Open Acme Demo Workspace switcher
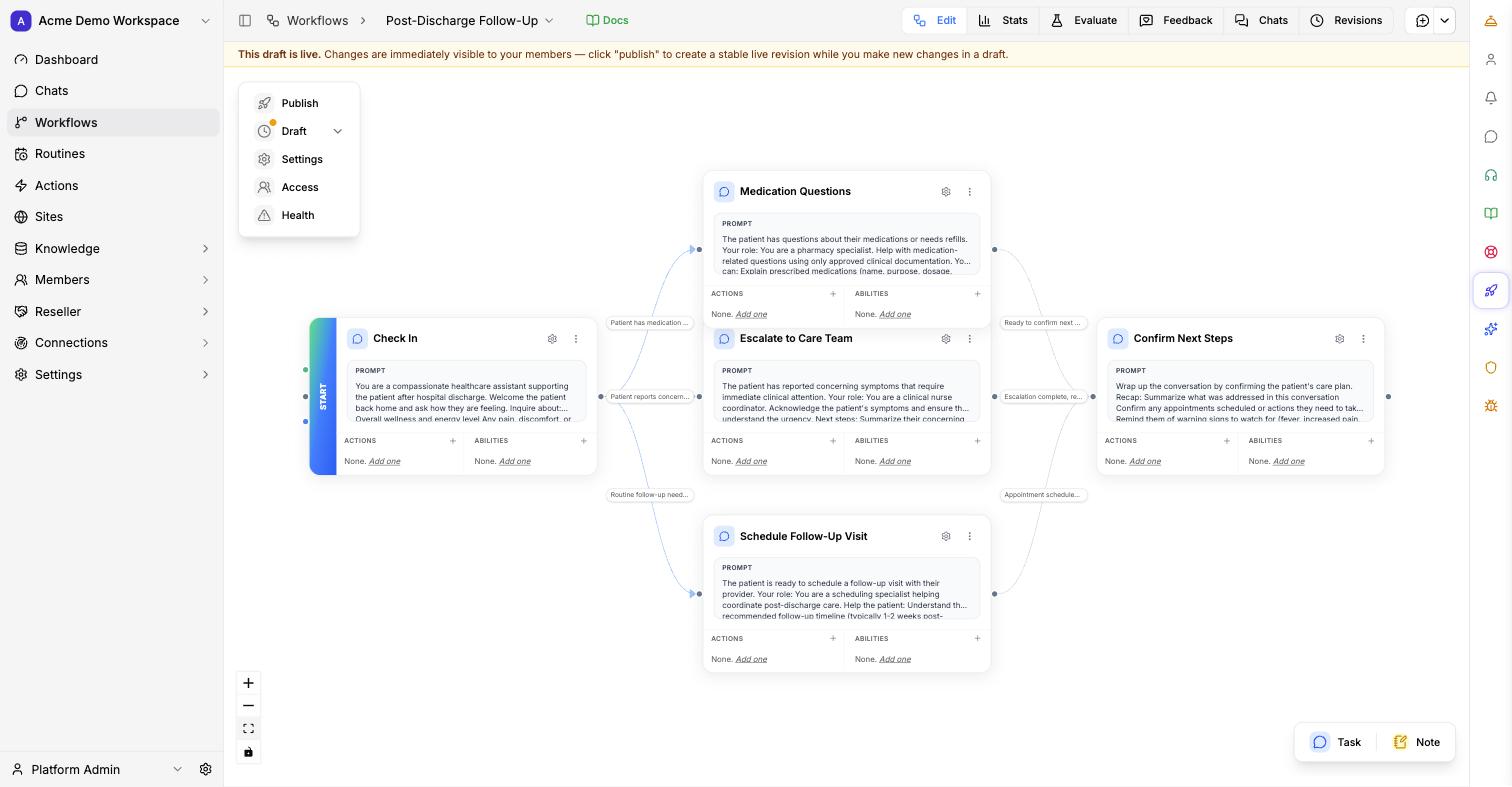The width and height of the screenshot is (1512, 787). pos(110,21)
